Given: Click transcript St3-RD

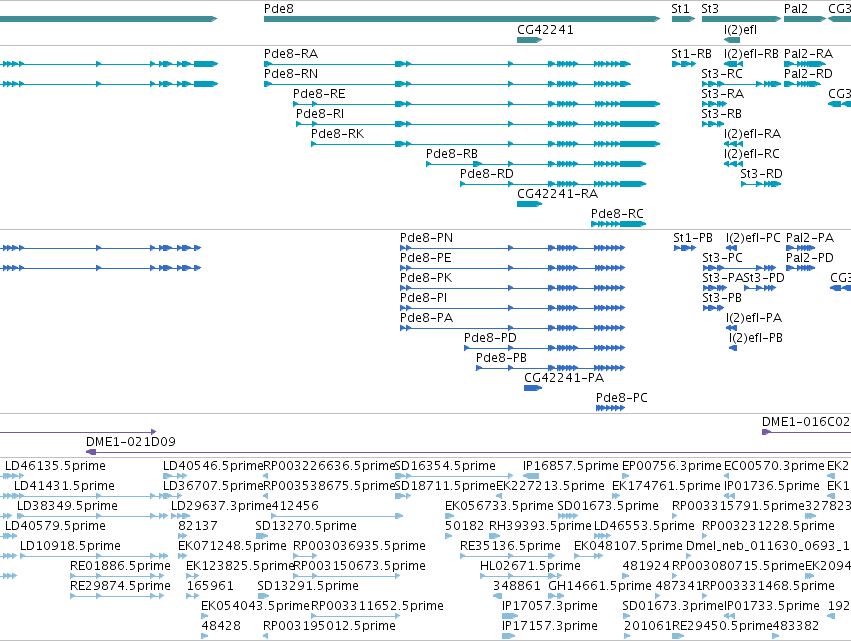Looking at the screenshot, I should point(761,185).
